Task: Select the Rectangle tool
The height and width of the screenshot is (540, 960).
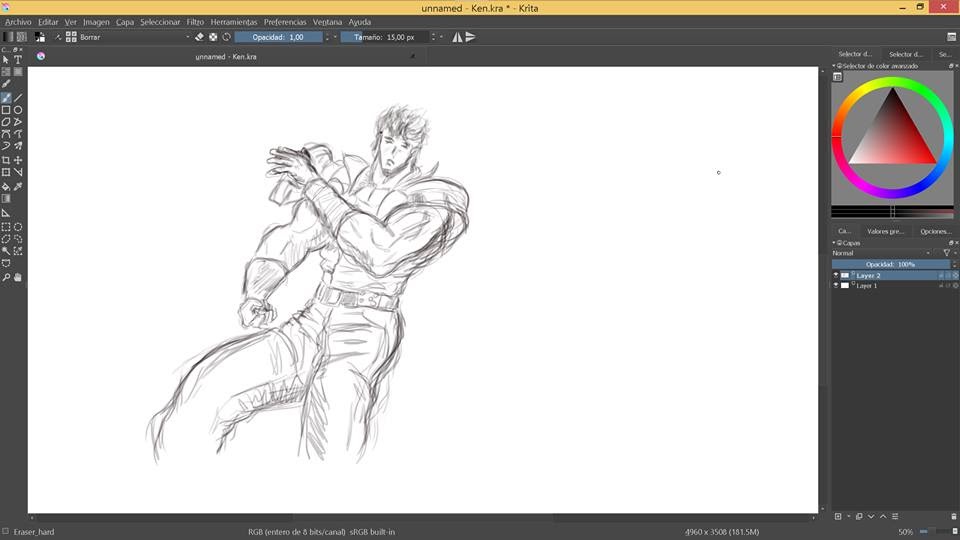Action: tap(6, 110)
